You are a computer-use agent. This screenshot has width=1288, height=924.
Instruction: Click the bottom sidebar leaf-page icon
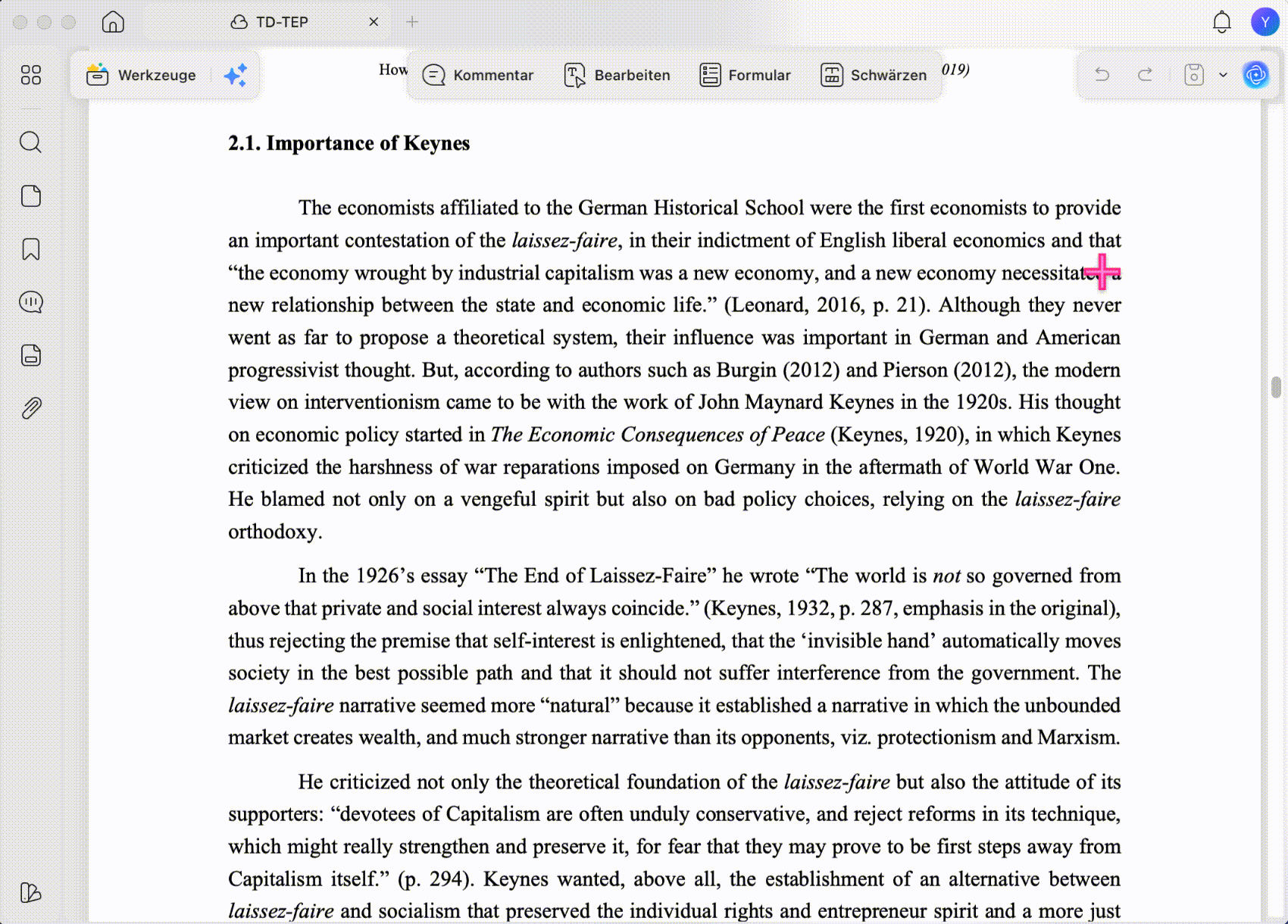click(x=31, y=893)
